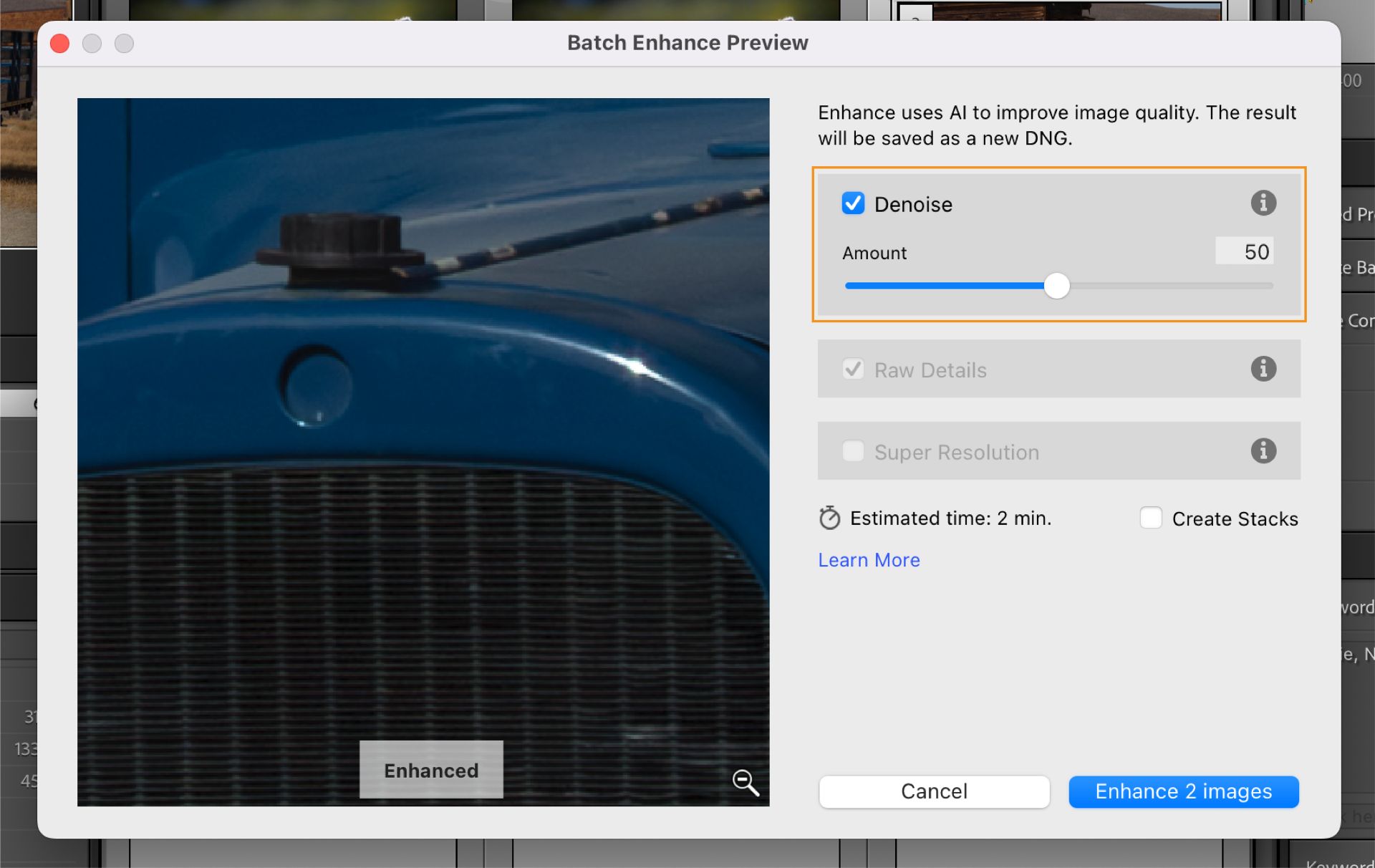Screen dimensions: 1375x868
Task: Minimize the Batch Enhance Preview window
Action: pos(92,43)
